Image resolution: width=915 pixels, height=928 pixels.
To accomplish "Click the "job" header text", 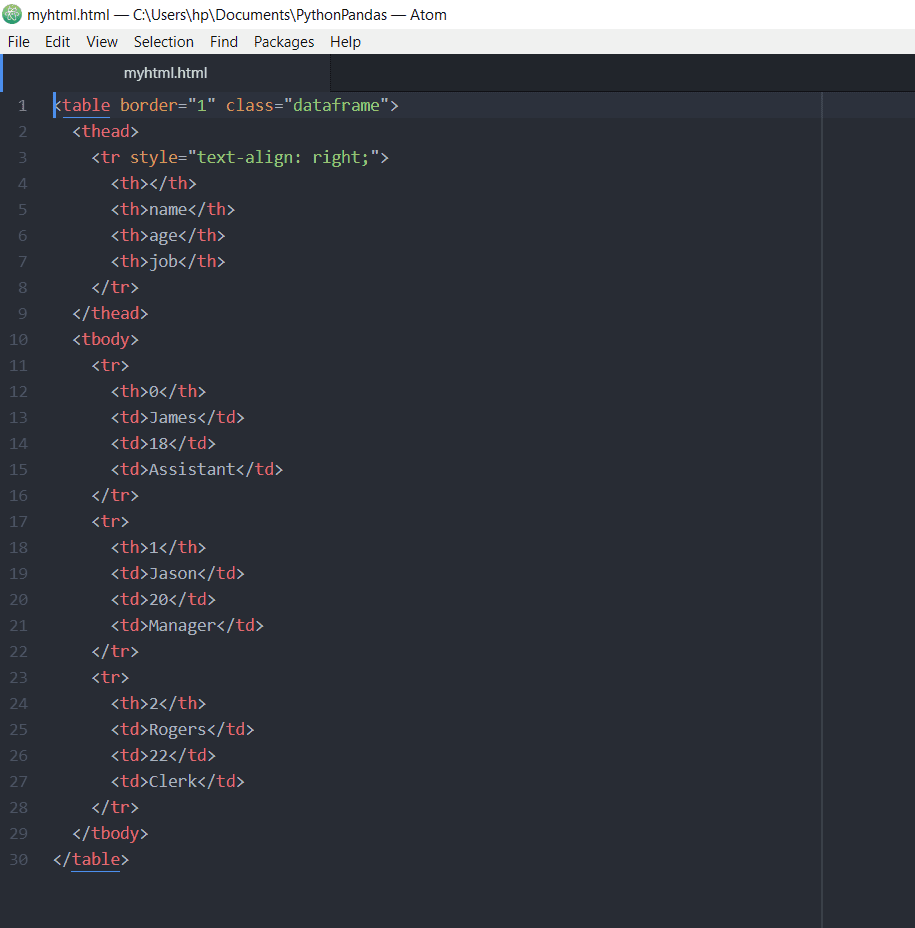I will coord(163,262).
